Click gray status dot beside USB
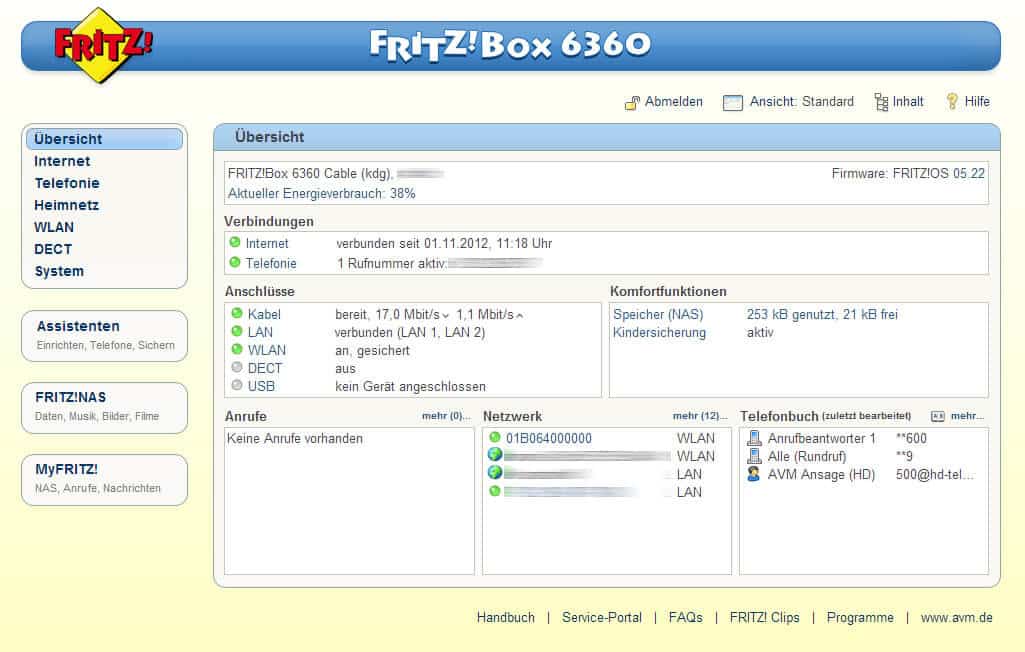 pos(237,385)
